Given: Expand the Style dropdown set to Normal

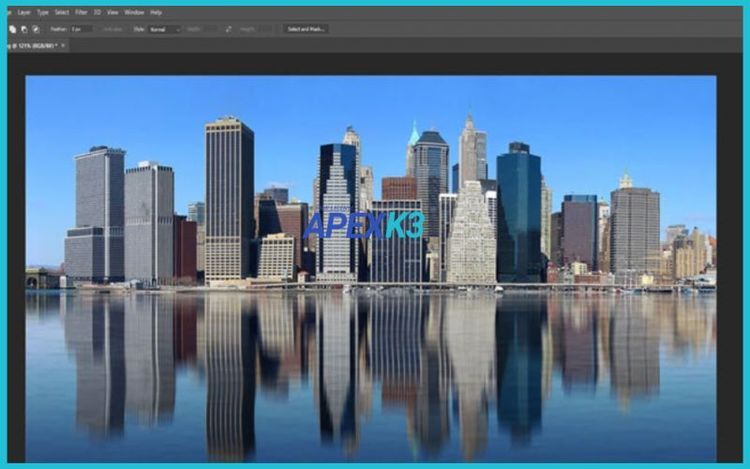Looking at the screenshot, I should [164, 29].
